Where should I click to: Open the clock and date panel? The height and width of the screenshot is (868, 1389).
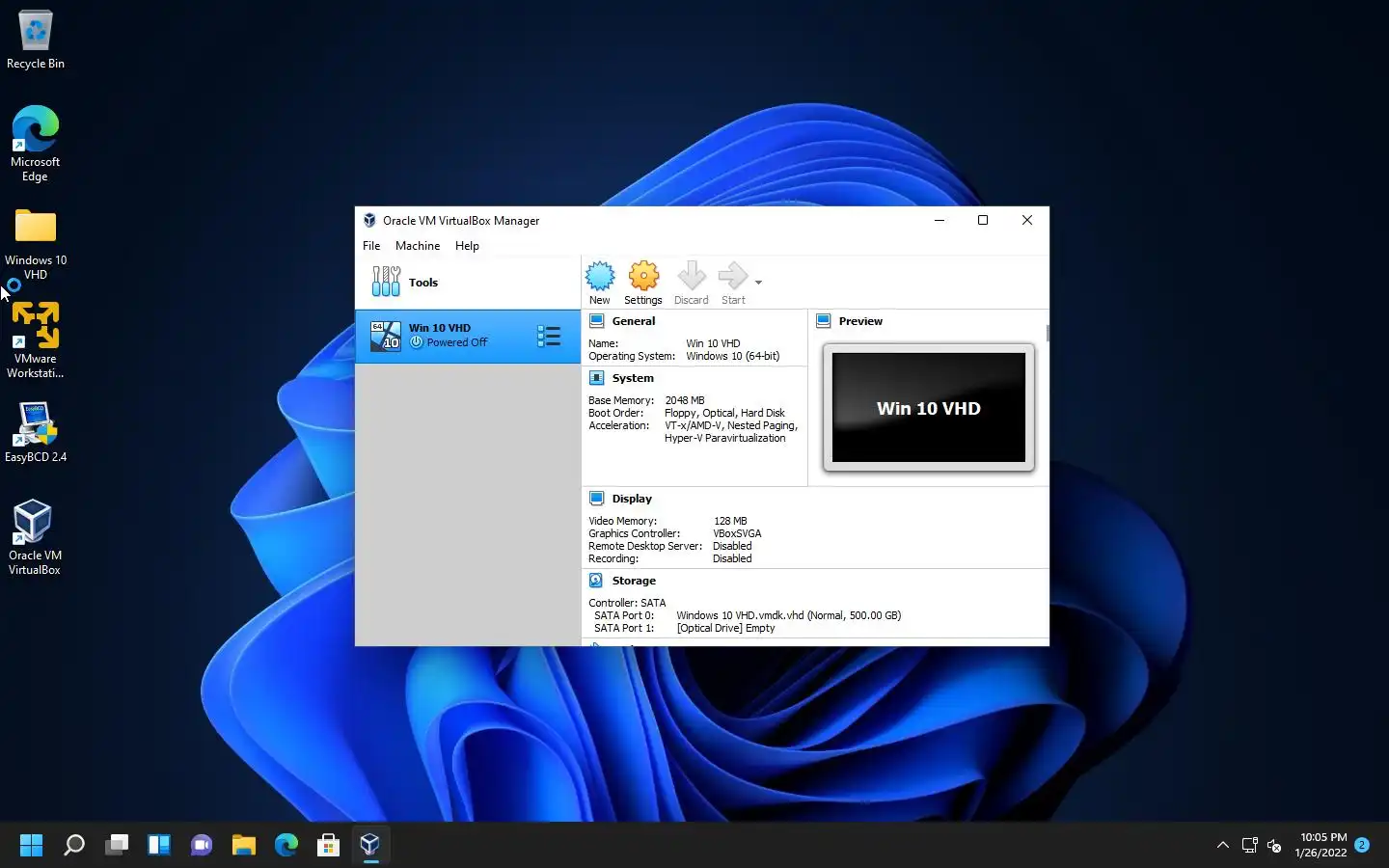coord(1321,845)
